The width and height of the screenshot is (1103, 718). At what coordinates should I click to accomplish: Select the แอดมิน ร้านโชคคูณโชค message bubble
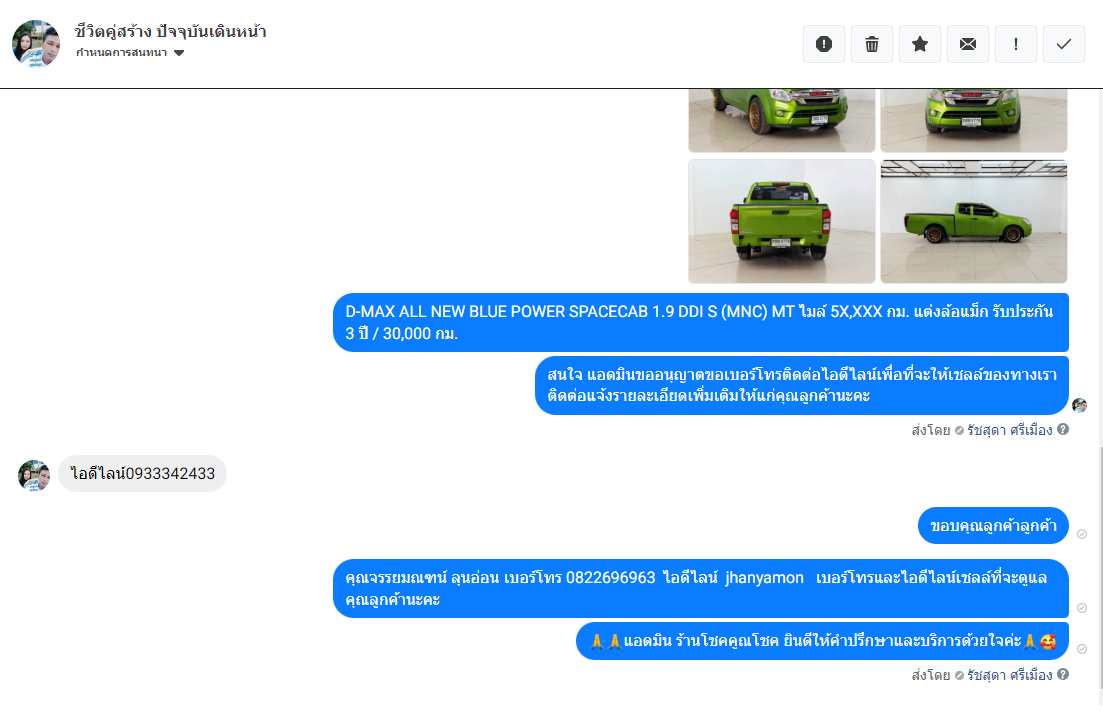pos(822,641)
